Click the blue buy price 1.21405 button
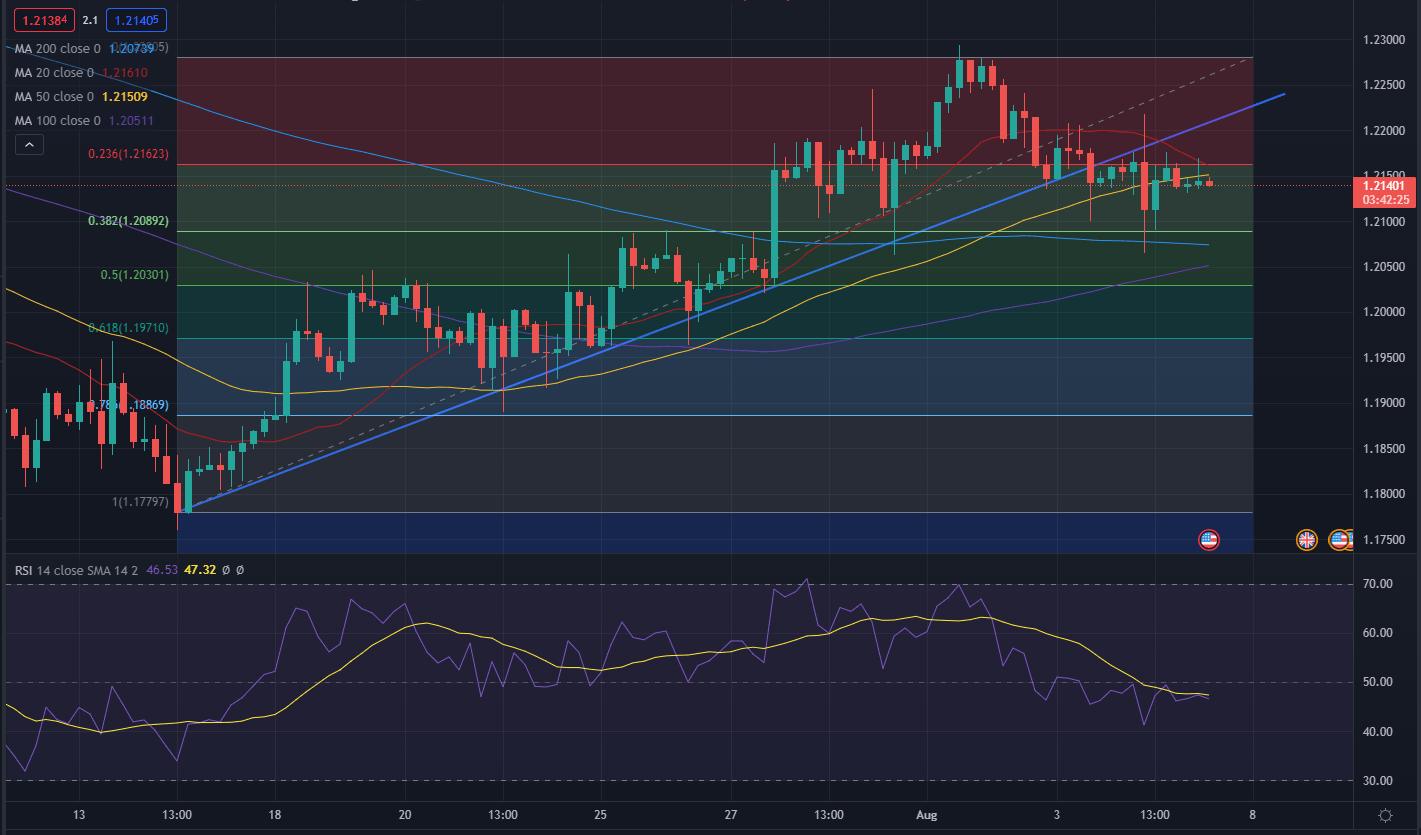1421x835 pixels. (136, 19)
